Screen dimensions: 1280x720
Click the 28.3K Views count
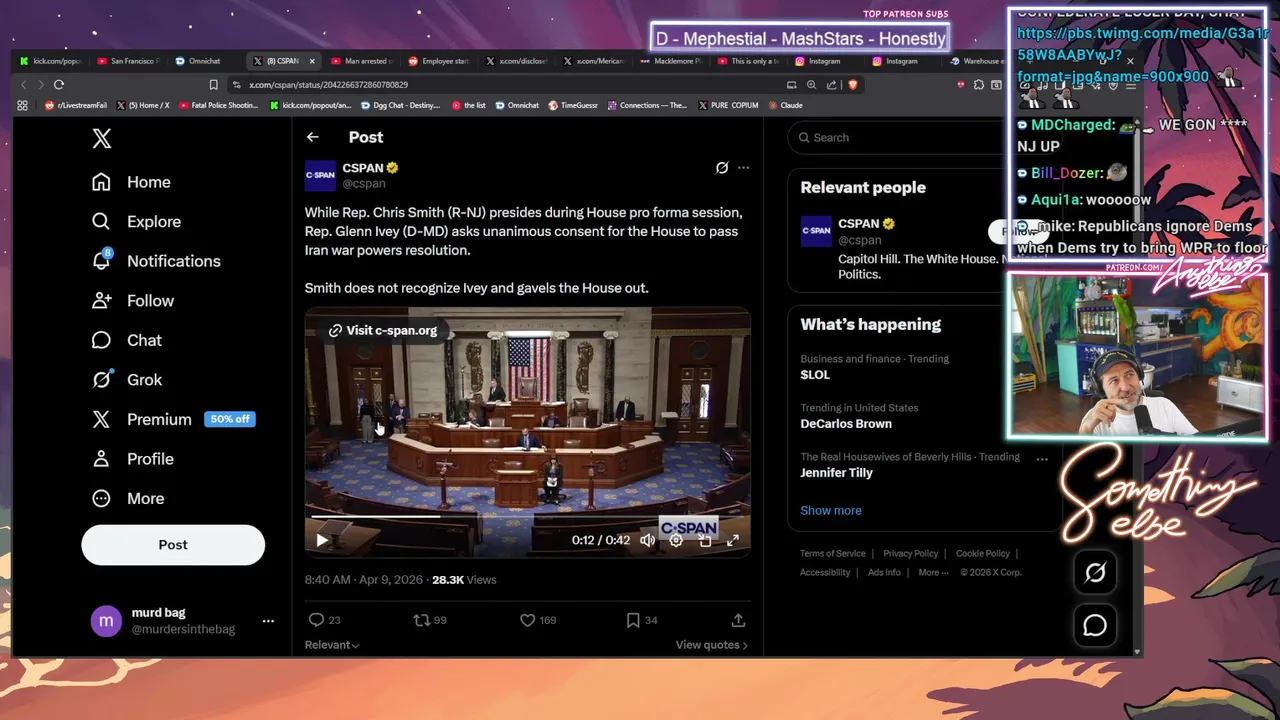point(464,580)
